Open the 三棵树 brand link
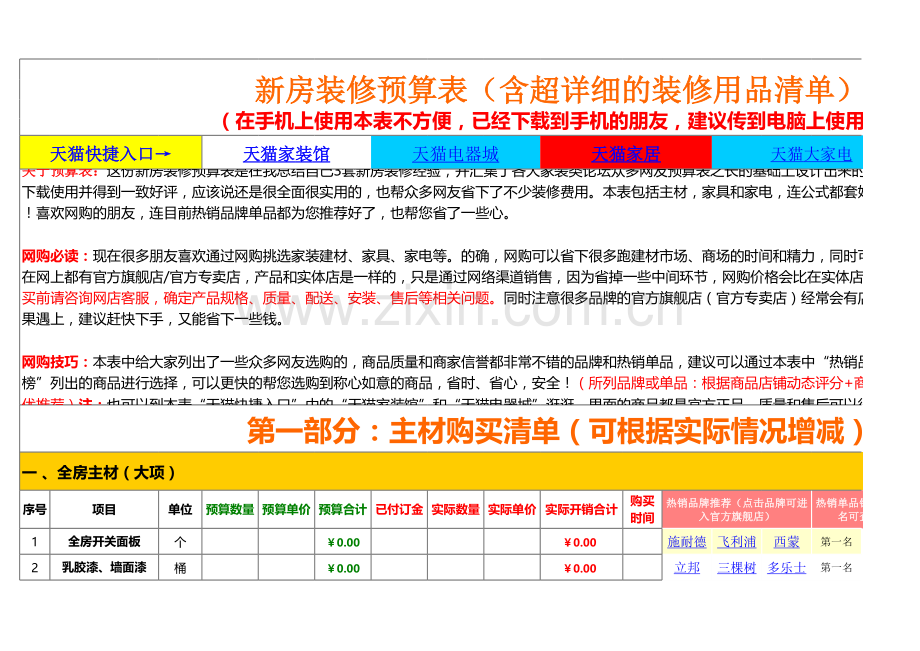Screen dimensions: 920x651 736,568
